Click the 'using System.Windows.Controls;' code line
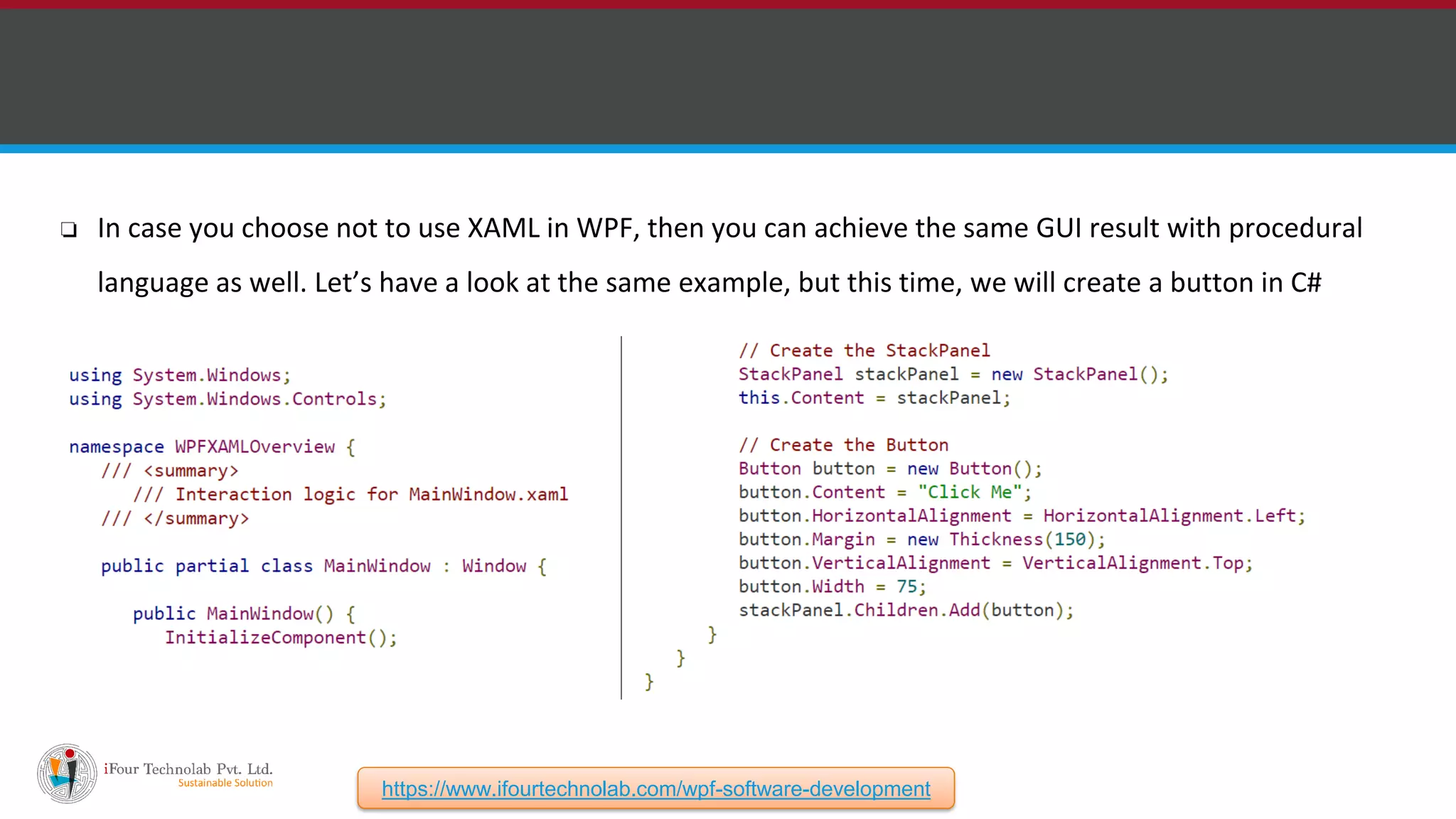Viewport: 1456px width, 819px height. tap(227, 399)
